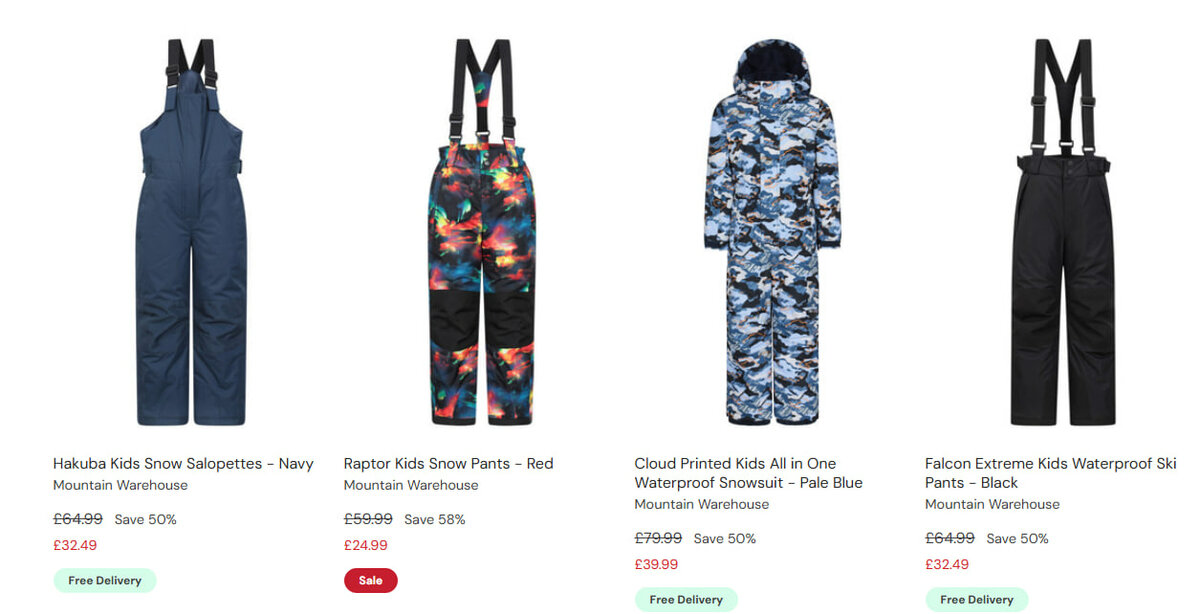Open the Cloud Printed Kids All in One Snowsuit title link
Viewport: 1200px width, 614px height.
pos(748,473)
